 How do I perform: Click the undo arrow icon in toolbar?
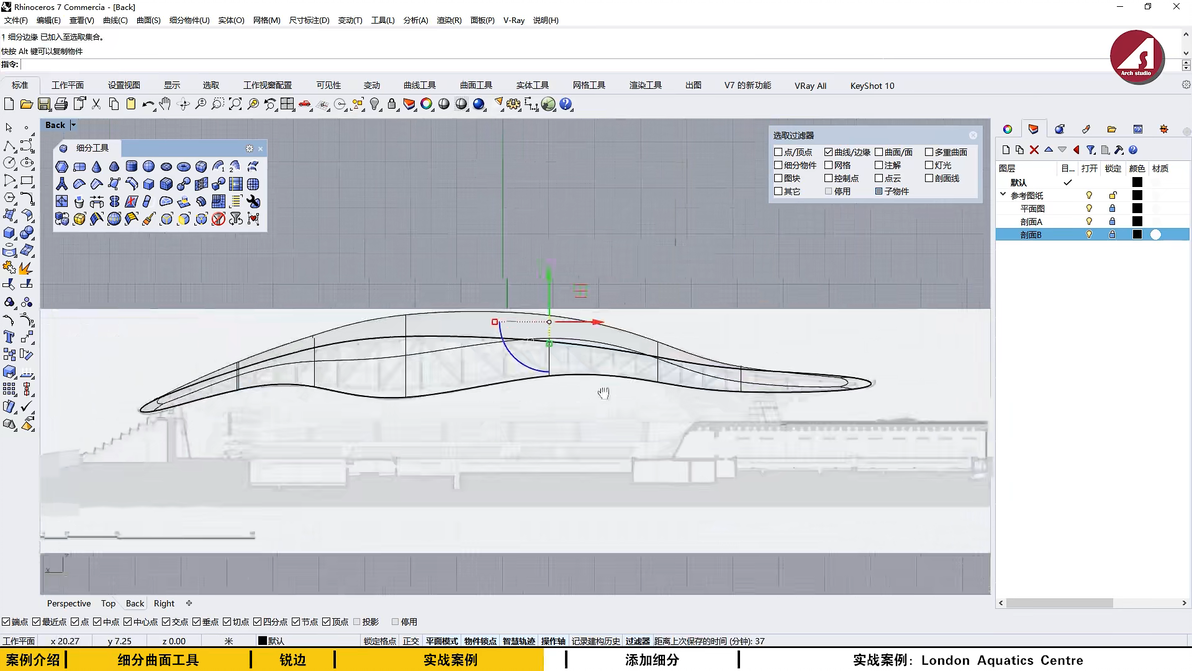click(148, 104)
